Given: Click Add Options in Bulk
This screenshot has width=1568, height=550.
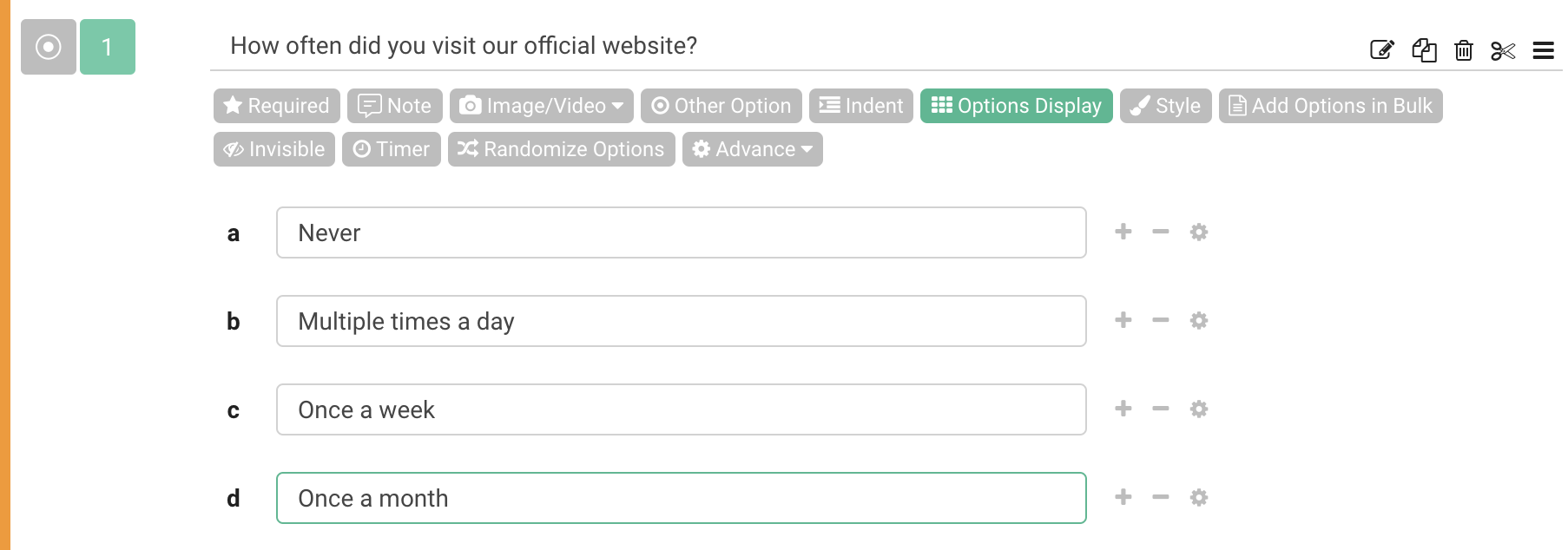Looking at the screenshot, I should [x=1330, y=105].
